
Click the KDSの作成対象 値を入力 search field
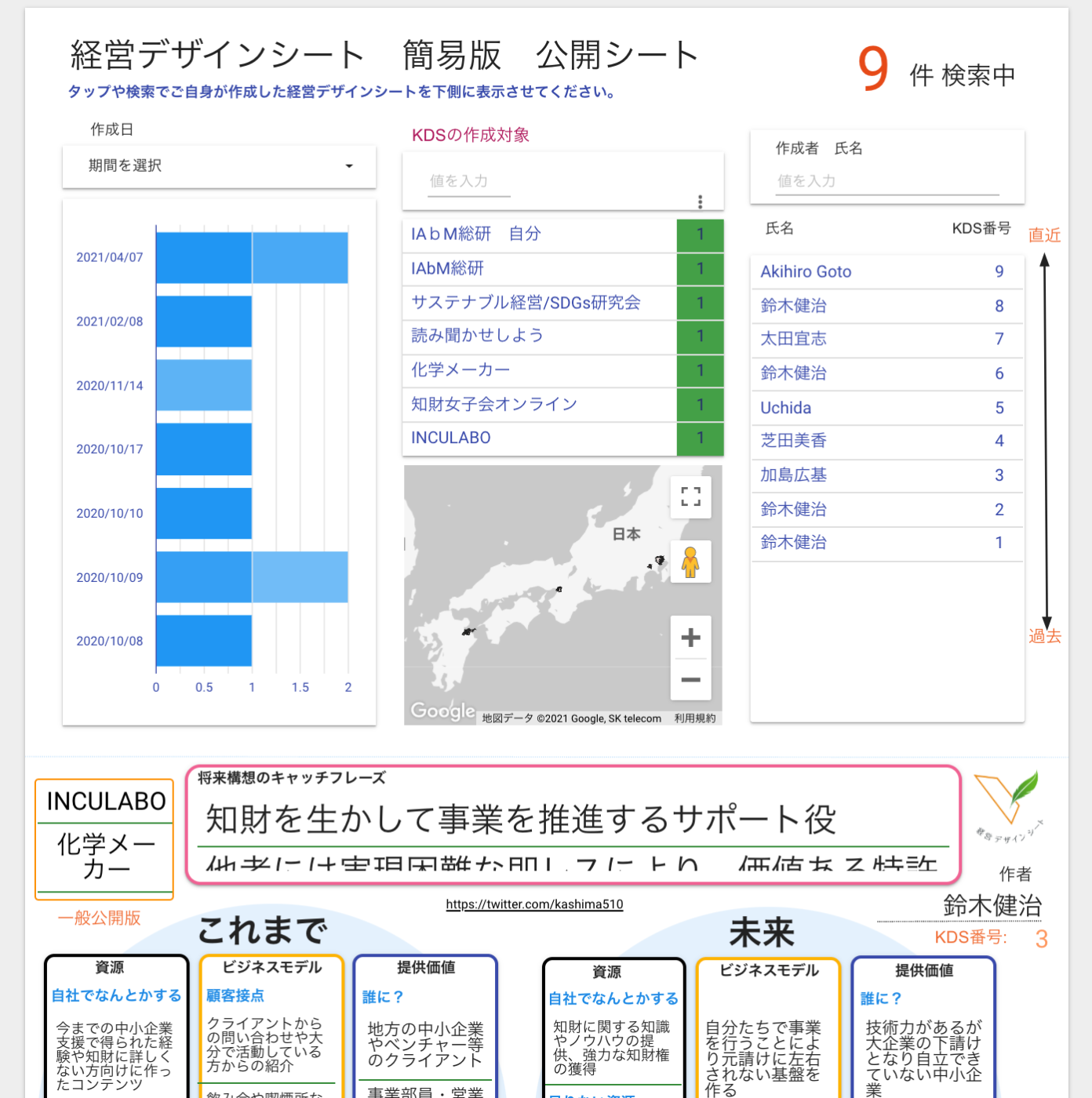(x=470, y=182)
